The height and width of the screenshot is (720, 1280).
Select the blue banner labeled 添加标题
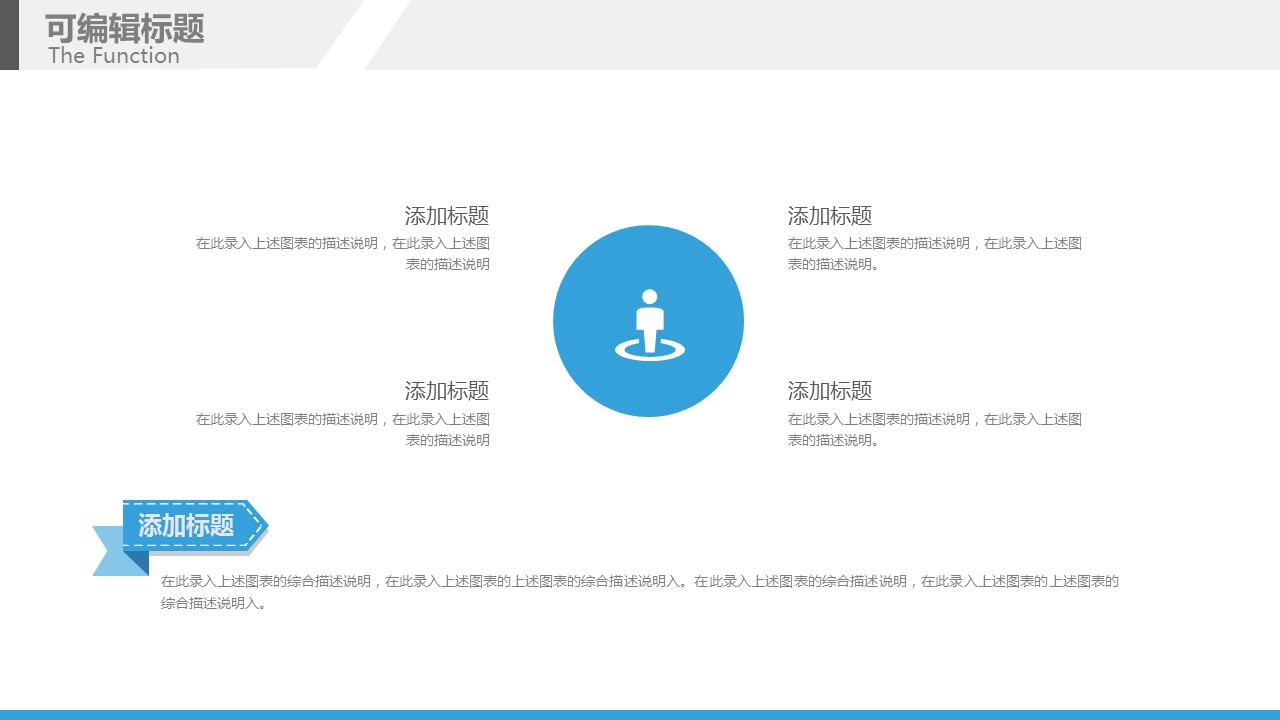pos(186,525)
